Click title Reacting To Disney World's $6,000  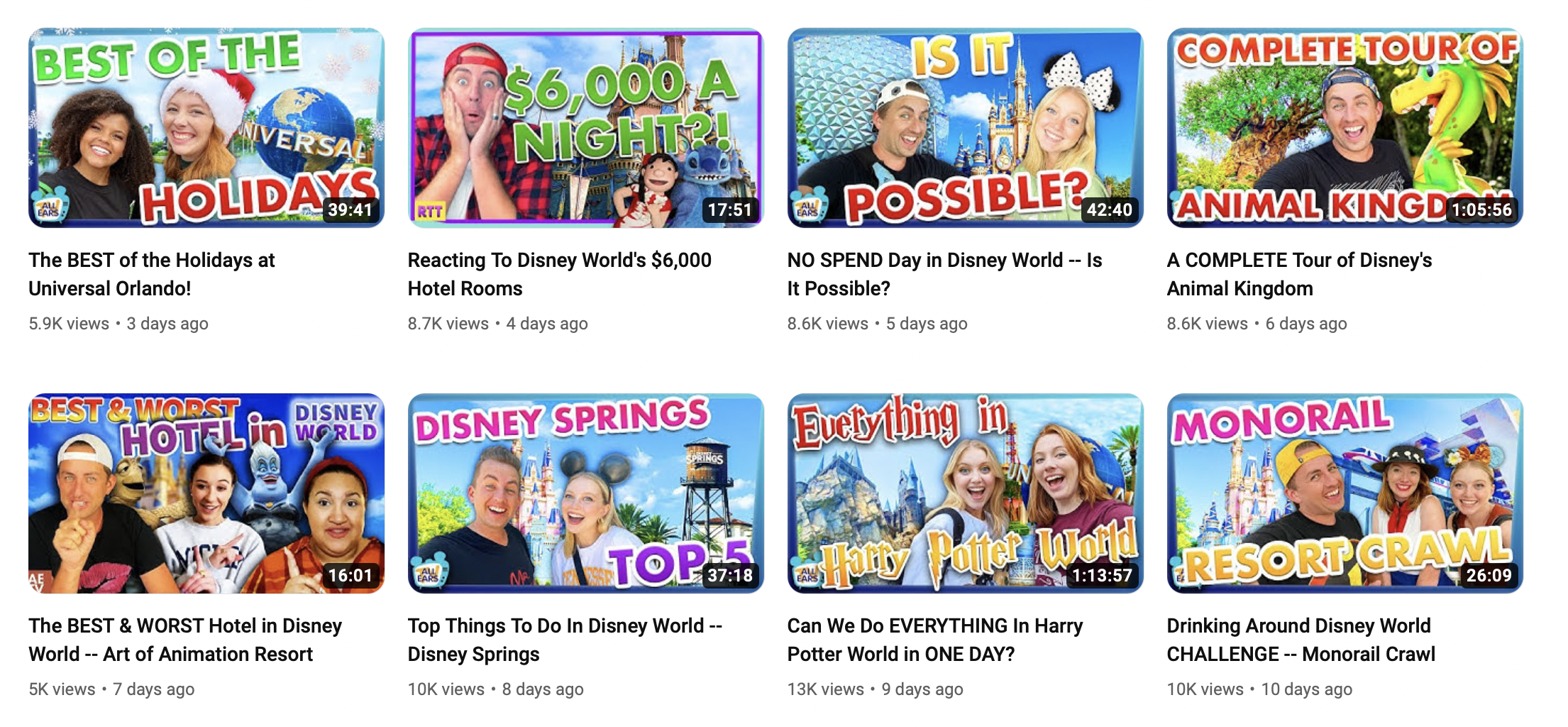pyautogui.click(x=560, y=274)
